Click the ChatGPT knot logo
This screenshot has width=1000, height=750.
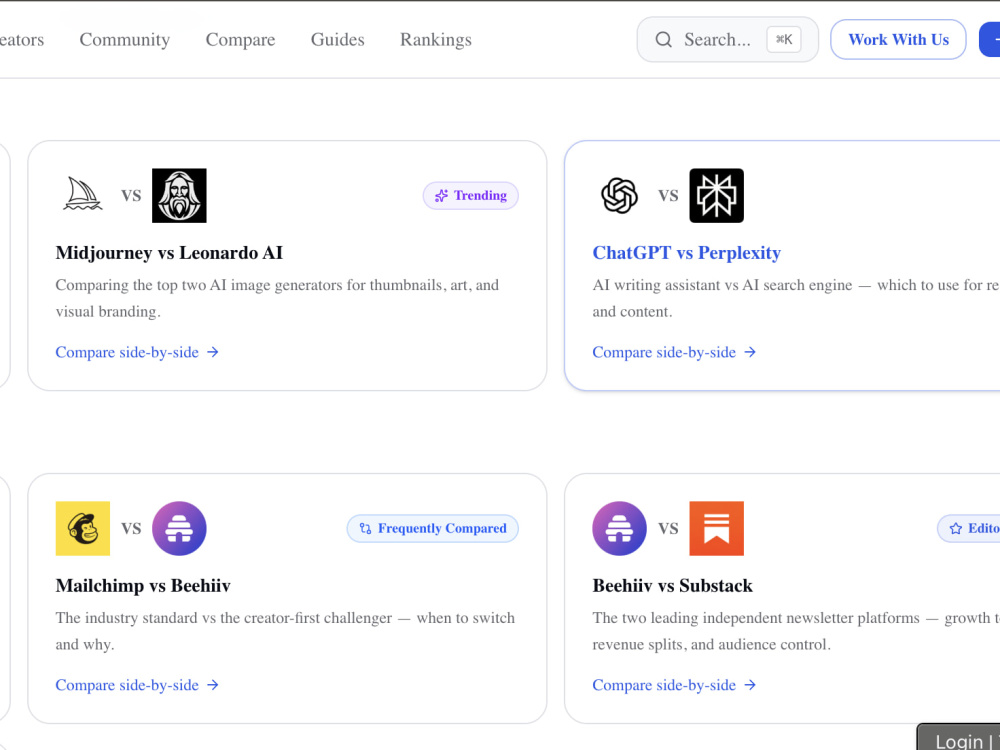(619, 195)
